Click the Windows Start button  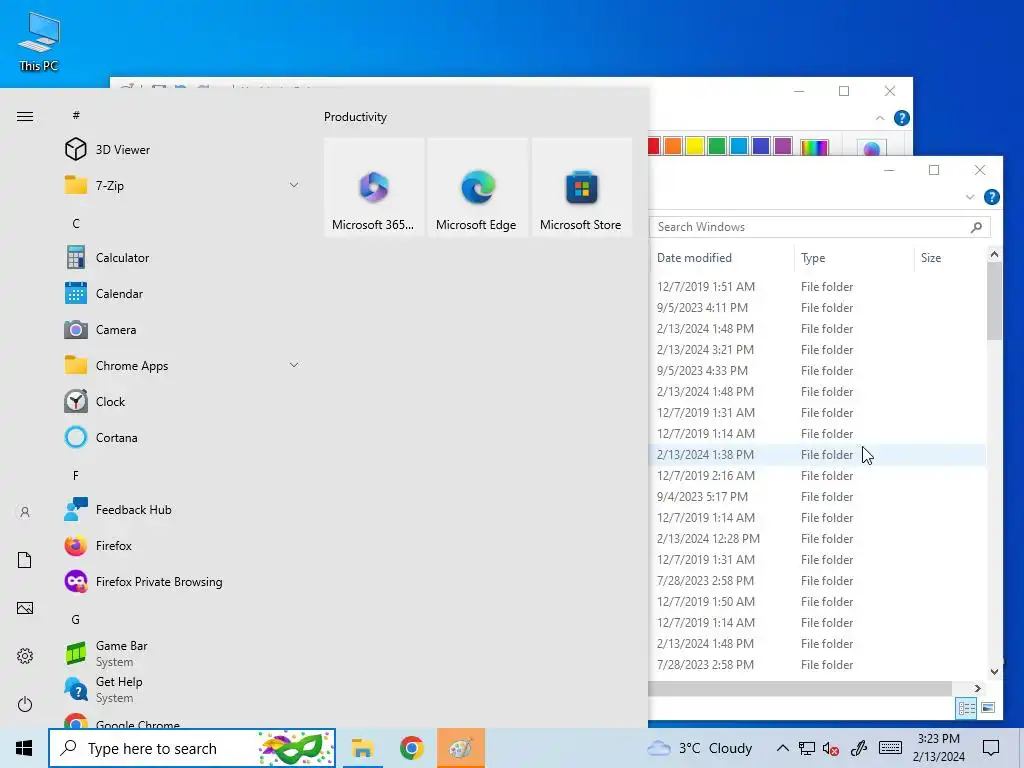pyautogui.click(x=24, y=748)
